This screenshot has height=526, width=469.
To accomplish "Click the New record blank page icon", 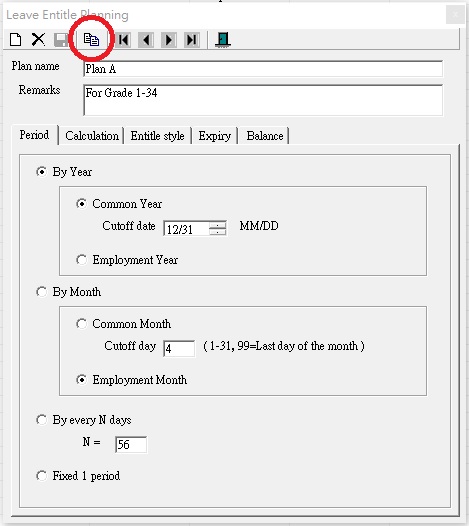I will pos(15,40).
